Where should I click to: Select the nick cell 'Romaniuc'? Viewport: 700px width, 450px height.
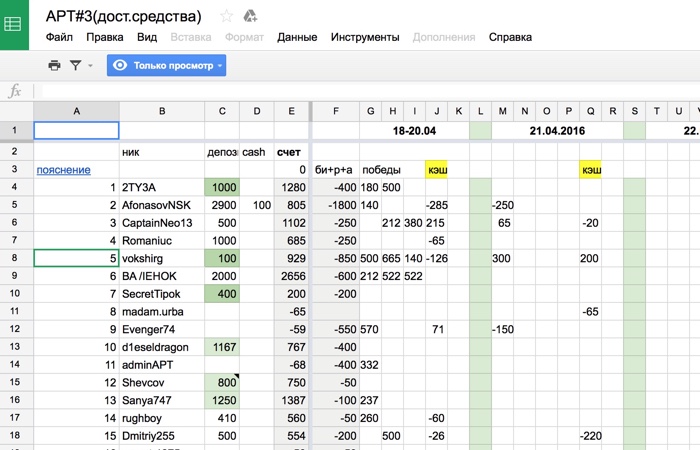pyautogui.click(x=162, y=241)
